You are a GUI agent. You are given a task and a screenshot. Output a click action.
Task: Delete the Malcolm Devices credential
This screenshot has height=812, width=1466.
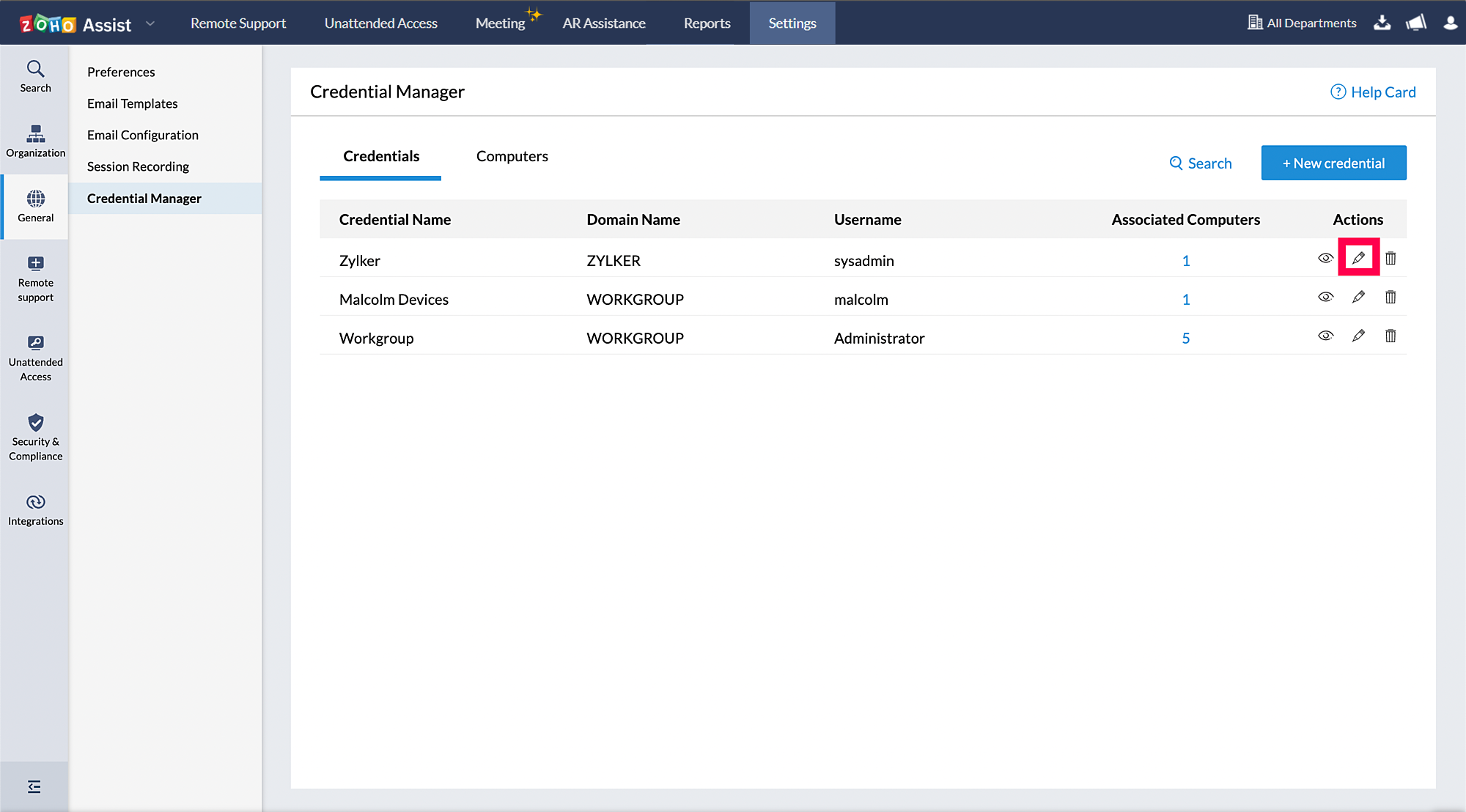(1391, 297)
